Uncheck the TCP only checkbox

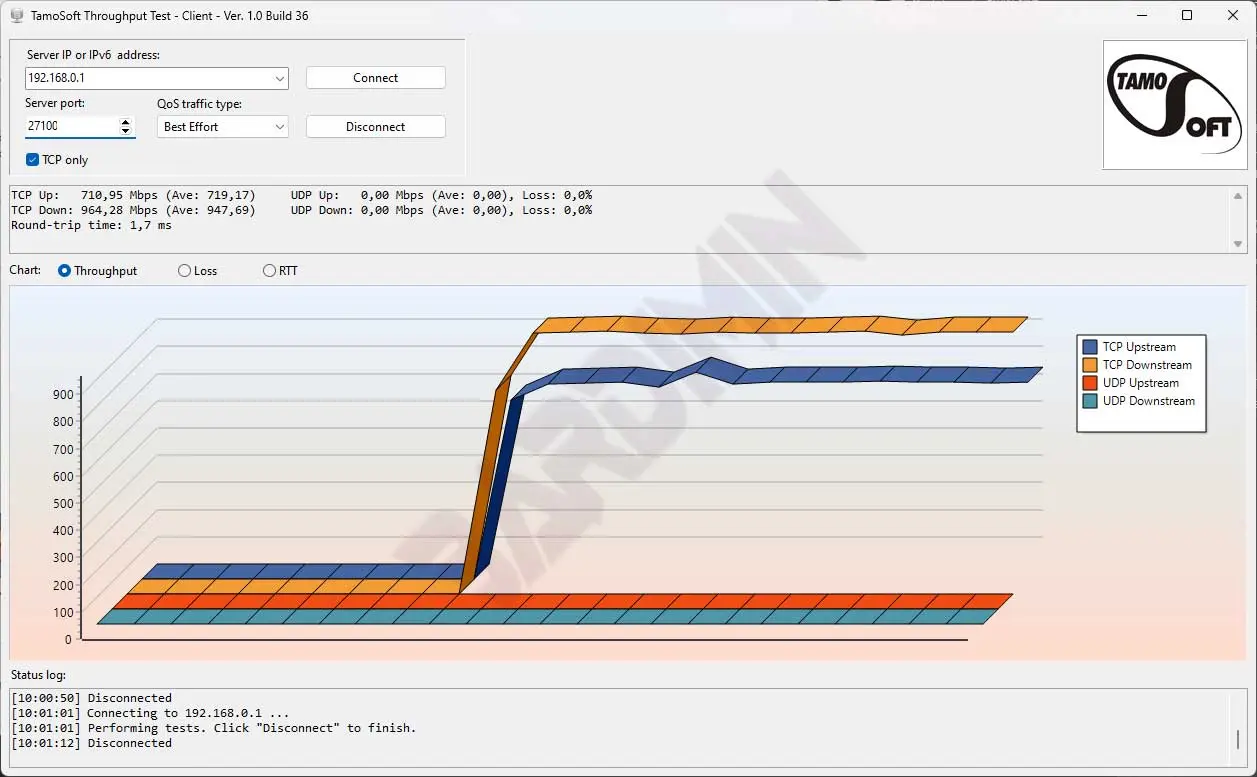click(33, 160)
